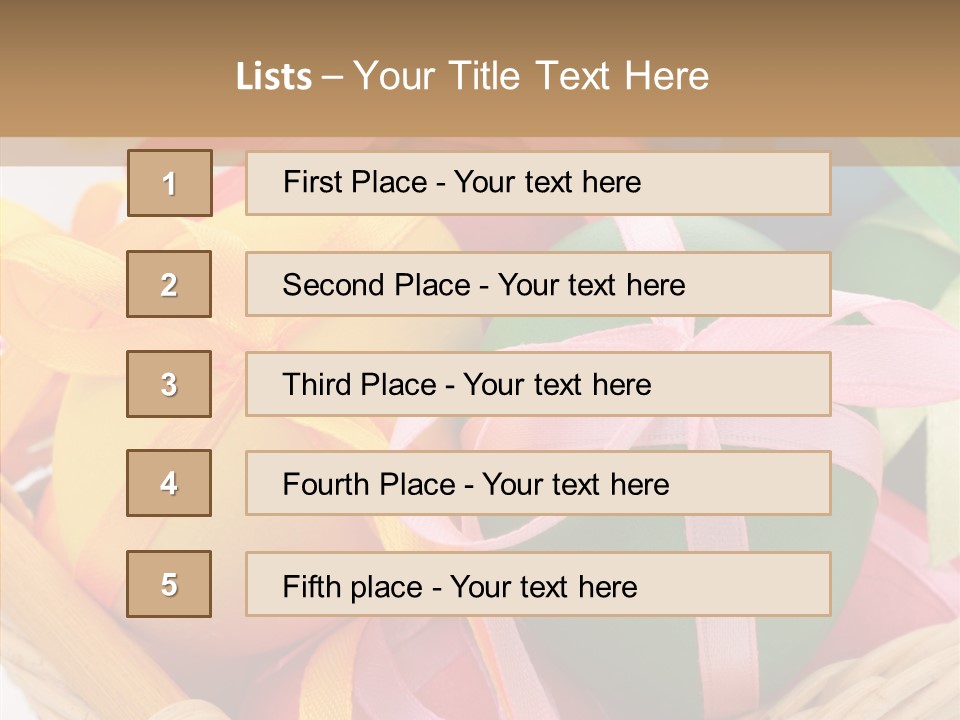The image size is (960, 720).
Task: Click 'Your text here' in the first row
Action: click(x=547, y=182)
